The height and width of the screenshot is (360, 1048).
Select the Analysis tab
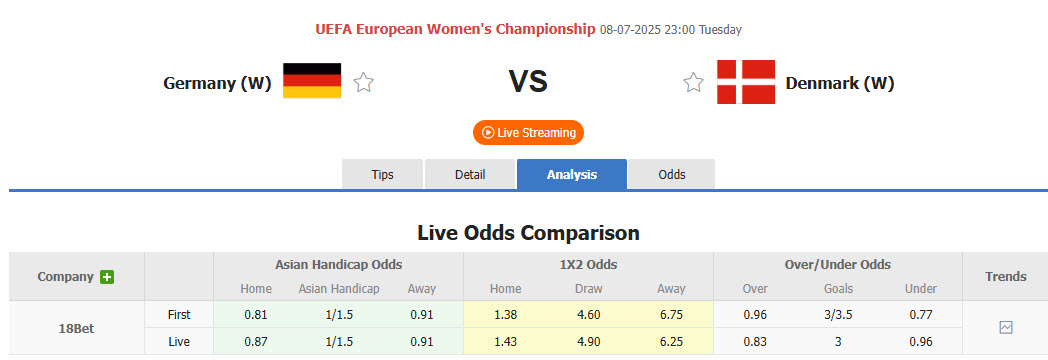click(x=572, y=174)
